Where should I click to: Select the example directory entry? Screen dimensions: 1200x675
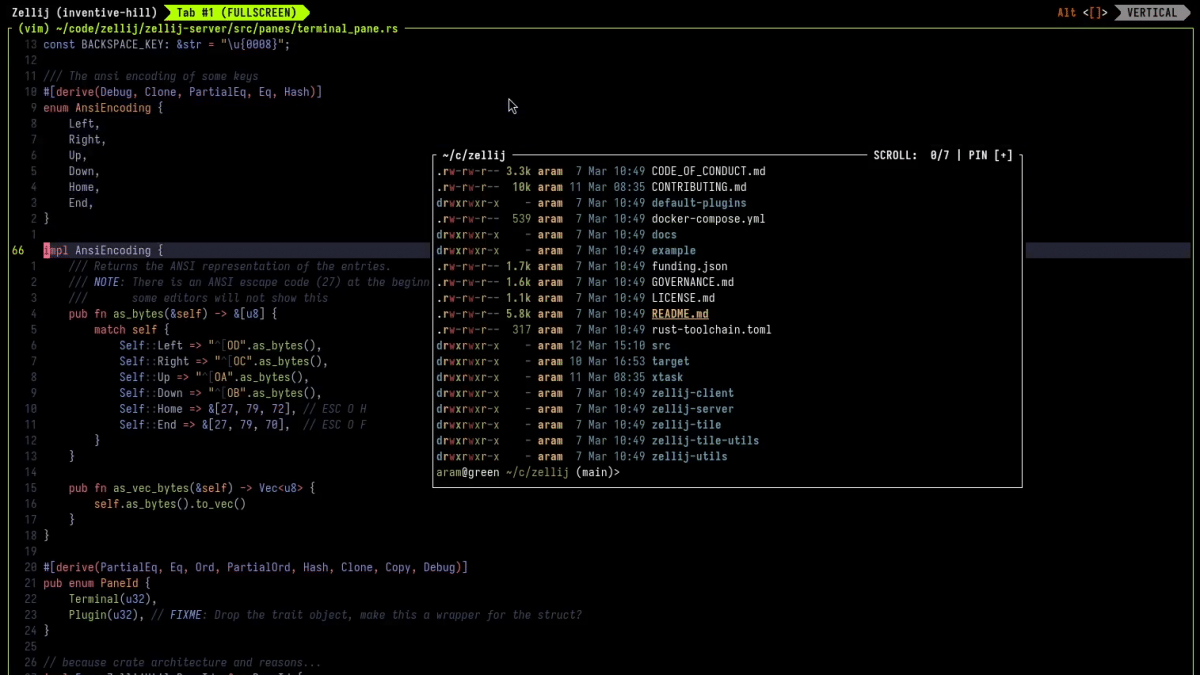coord(673,251)
